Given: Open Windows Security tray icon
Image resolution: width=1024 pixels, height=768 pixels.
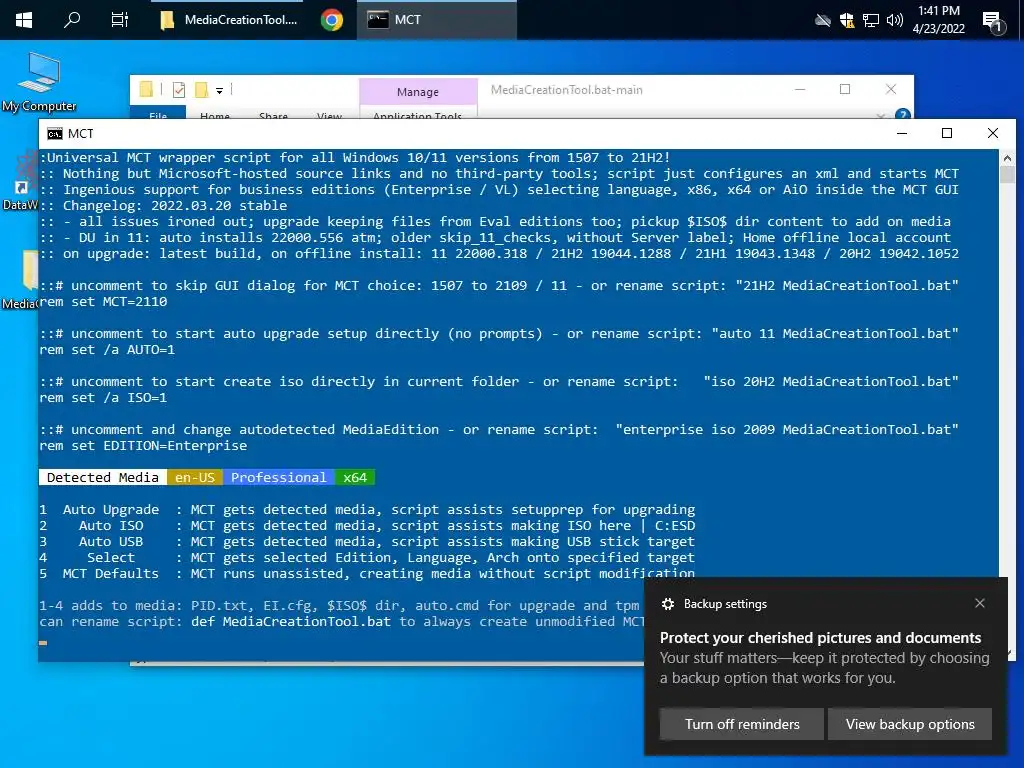Looking at the screenshot, I should (847, 20).
